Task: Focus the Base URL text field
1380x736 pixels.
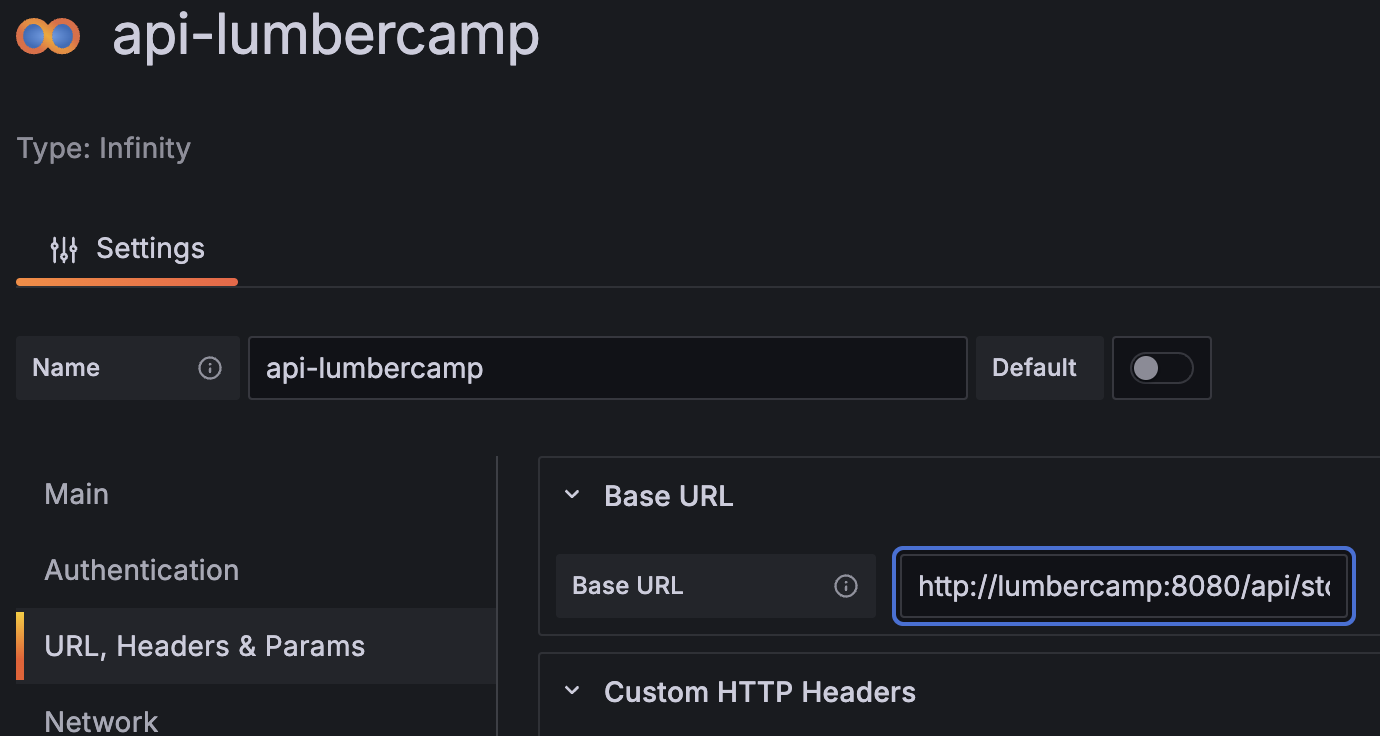Action: pos(1123,586)
